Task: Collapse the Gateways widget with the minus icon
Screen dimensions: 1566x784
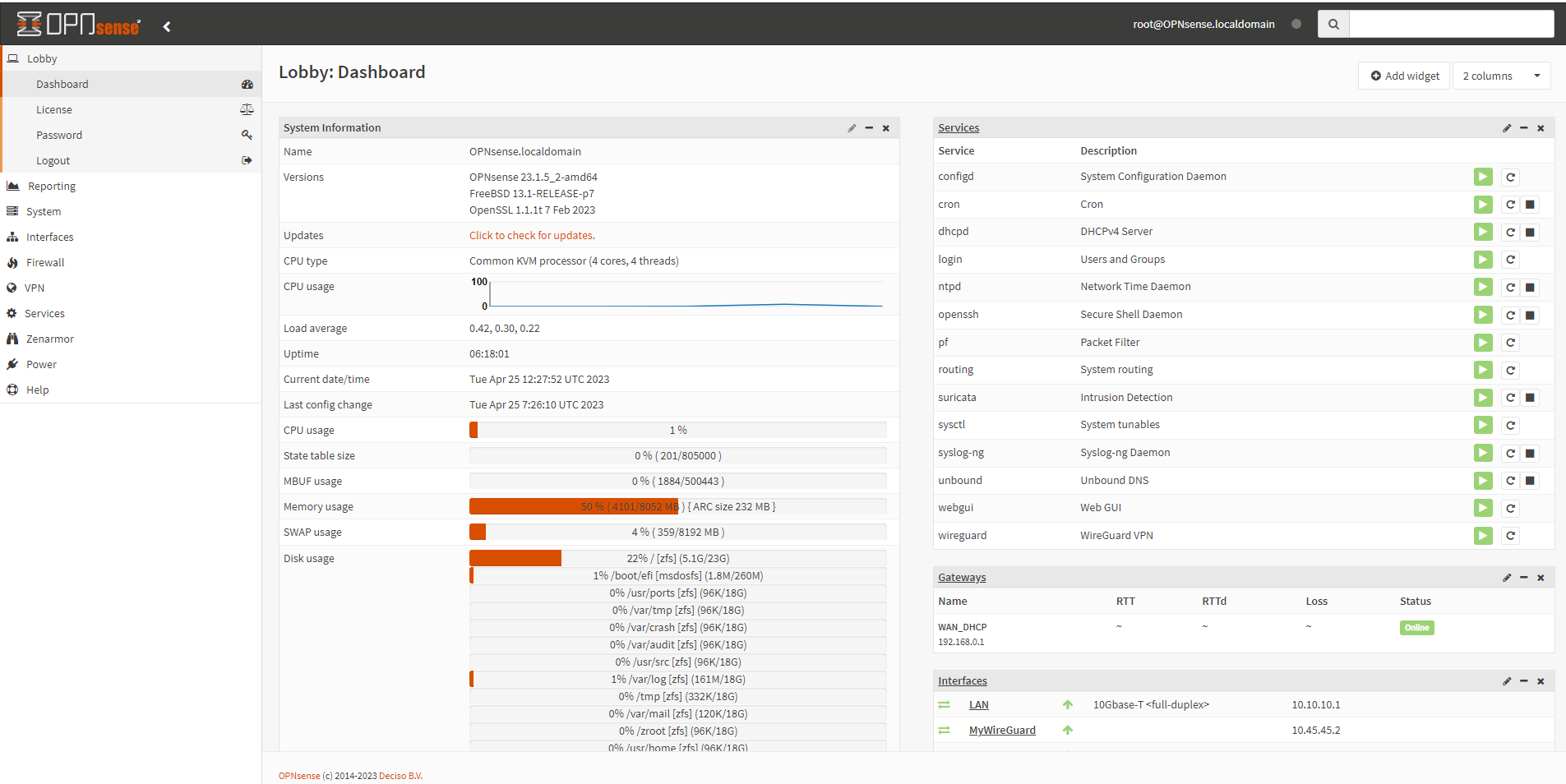Action: click(1524, 578)
